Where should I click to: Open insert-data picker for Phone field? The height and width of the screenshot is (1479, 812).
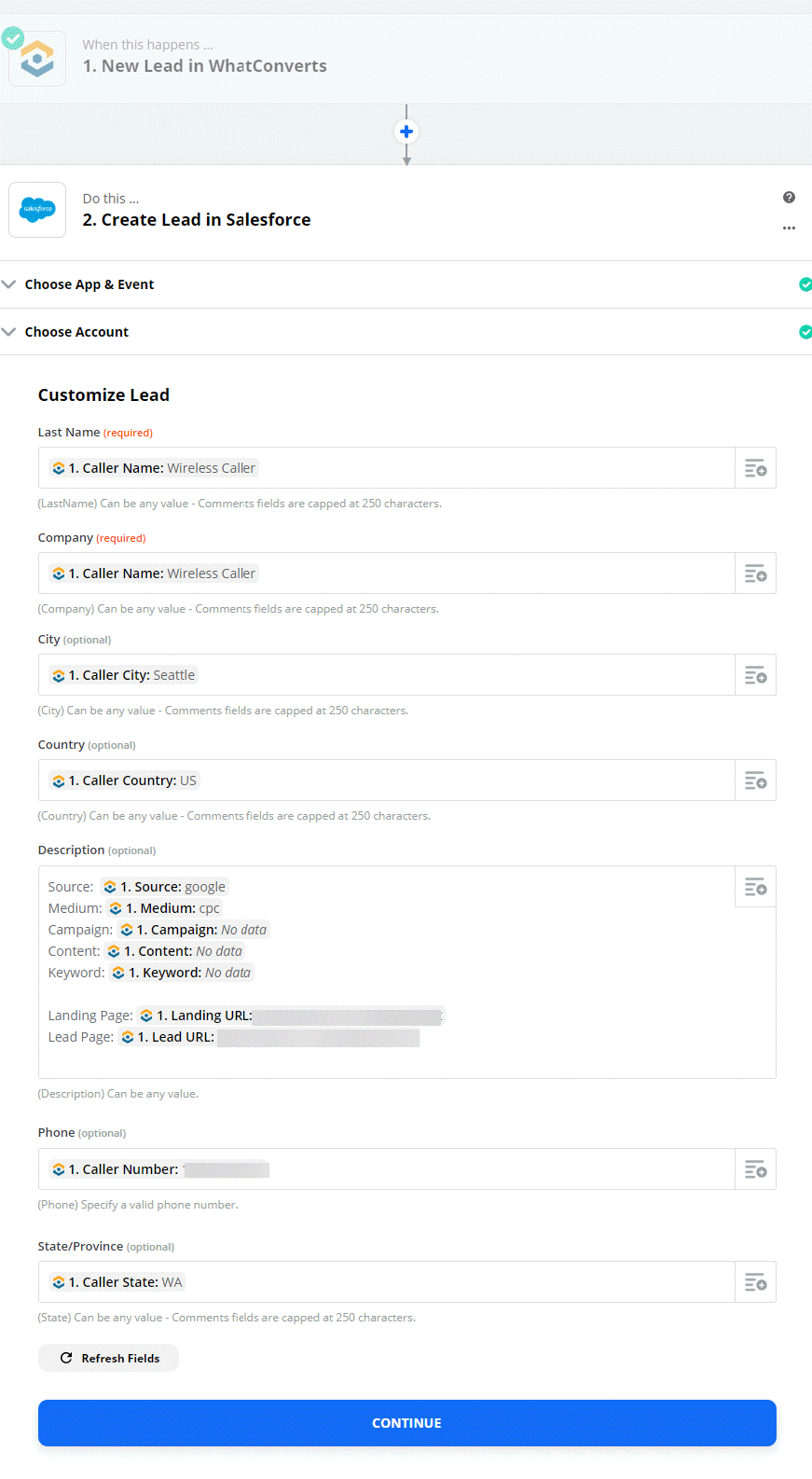tap(755, 1169)
